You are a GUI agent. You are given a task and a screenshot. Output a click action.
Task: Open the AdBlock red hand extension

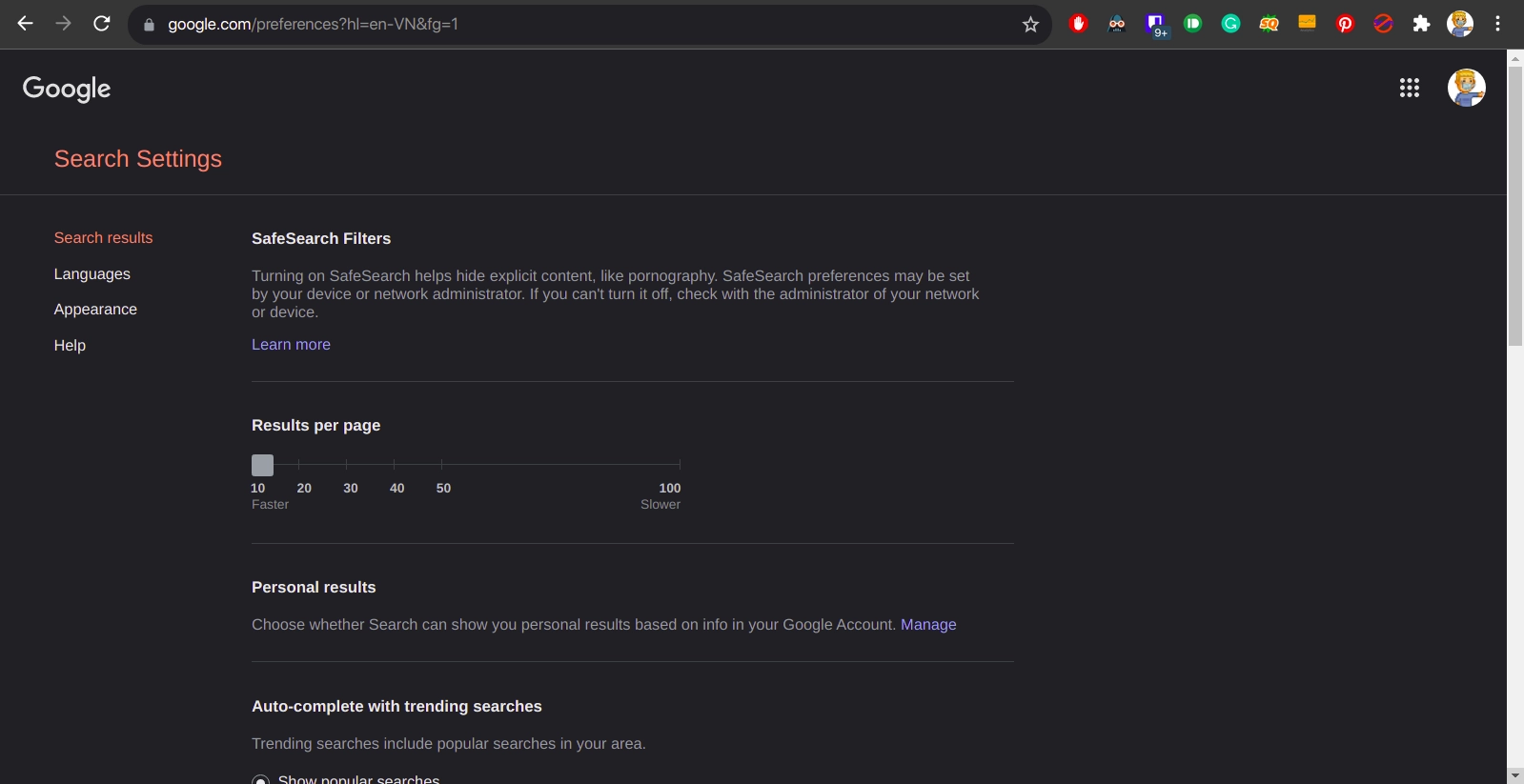1078,24
